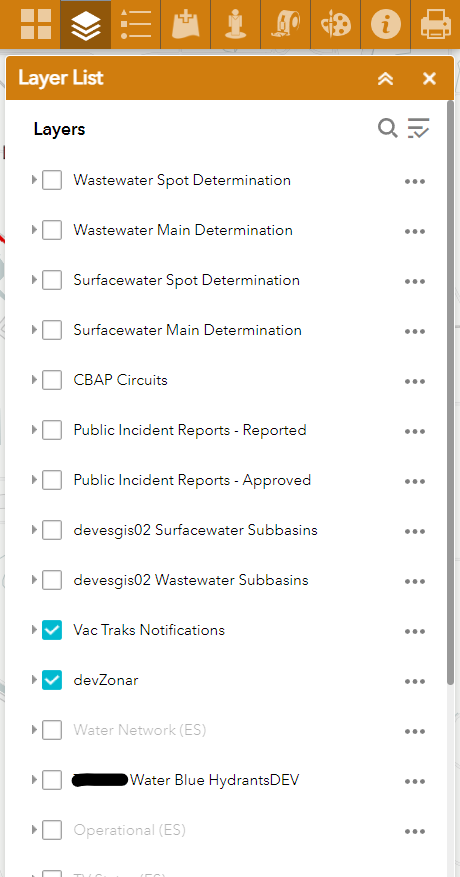460x877 pixels.
Task: Expand Public Incident Reports - Approved
Action: [x=34, y=480]
